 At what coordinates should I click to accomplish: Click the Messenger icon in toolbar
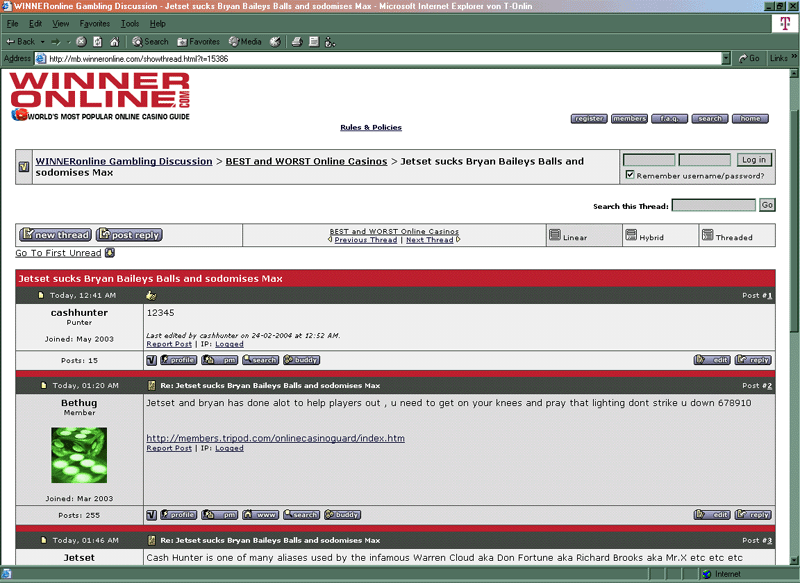coord(330,42)
